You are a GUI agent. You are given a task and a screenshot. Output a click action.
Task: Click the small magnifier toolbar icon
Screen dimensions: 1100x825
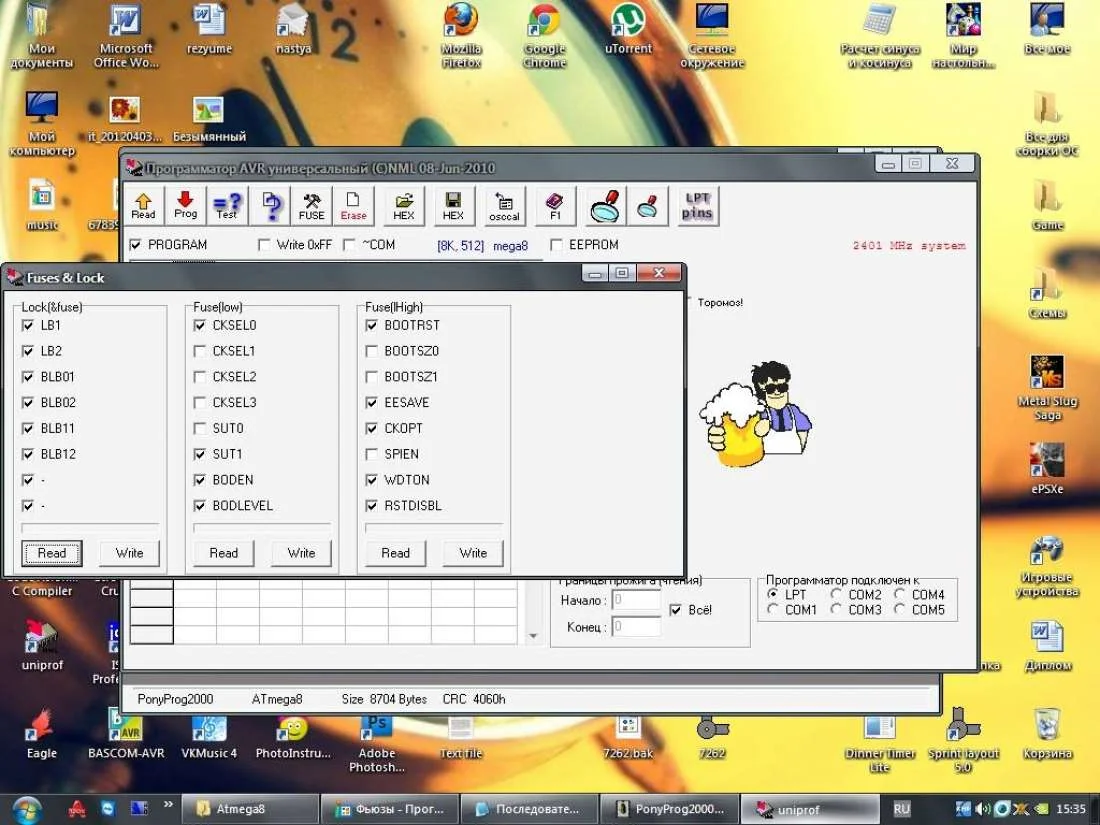coord(648,206)
